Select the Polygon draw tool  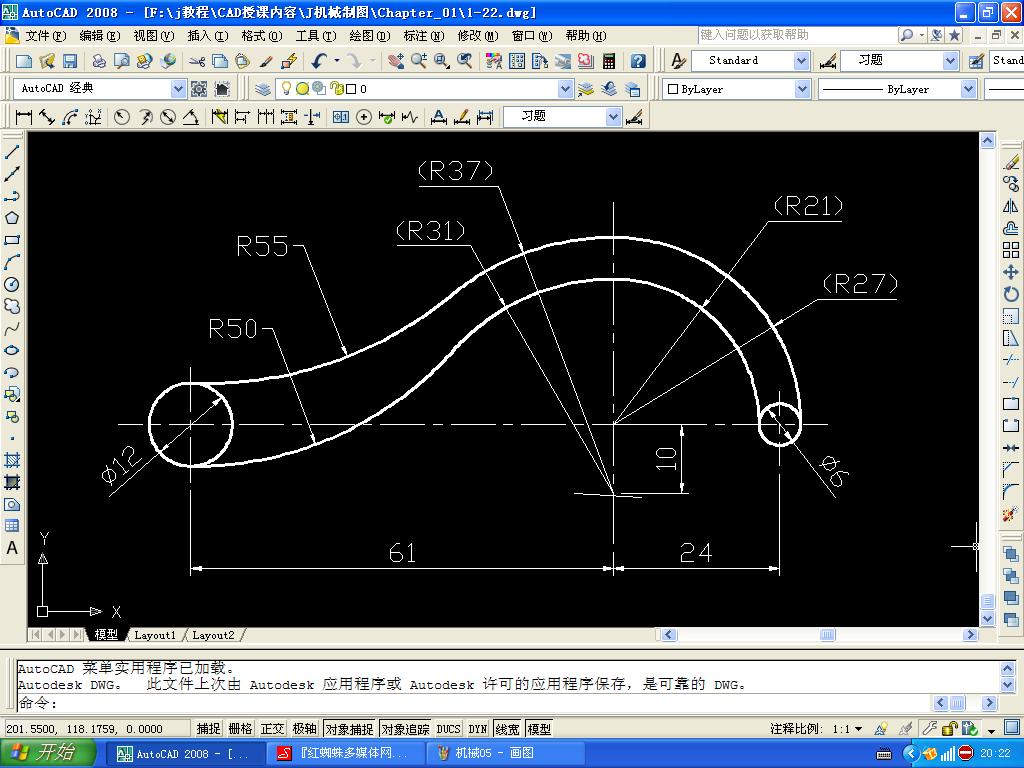coord(12,218)
